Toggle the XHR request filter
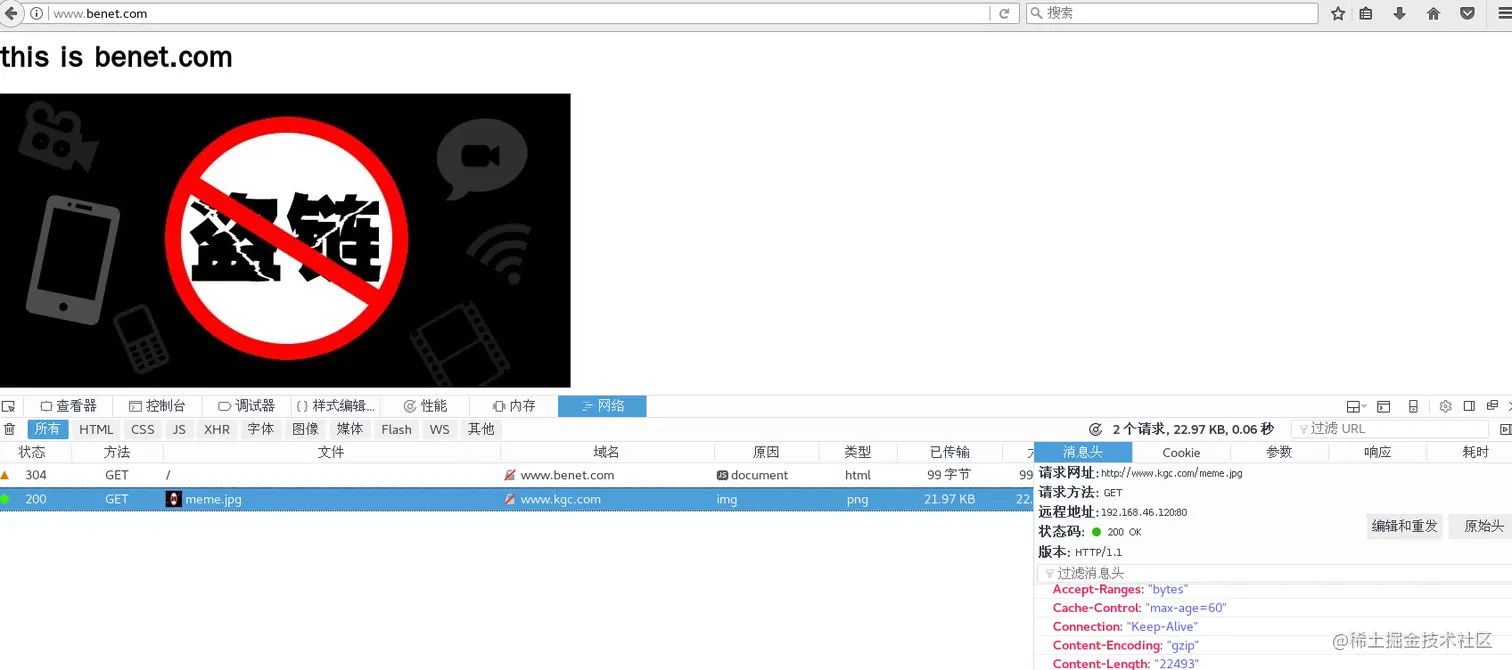 pos(217,428)
